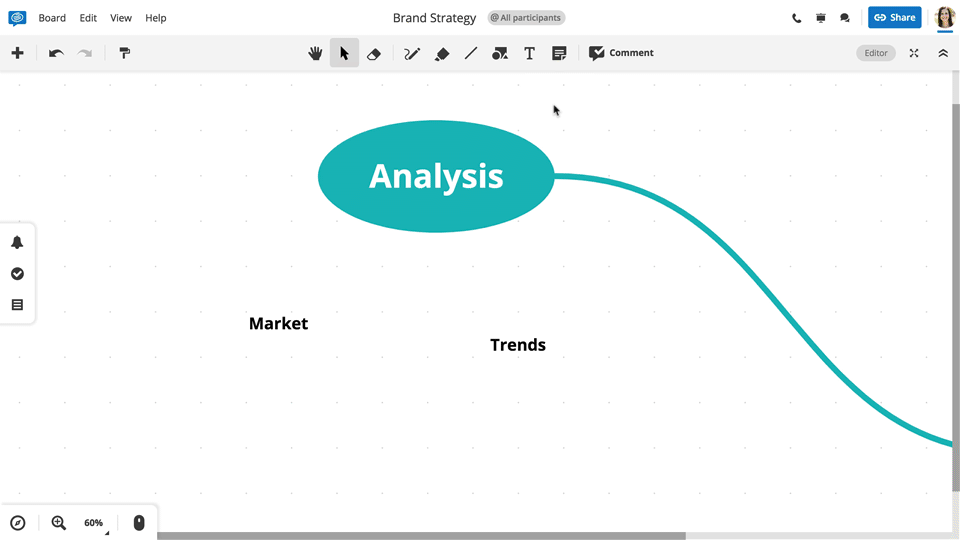Click the horizontal scrollbar thumb
Viewport: 960px width, 540px height.
coord(421,536)
